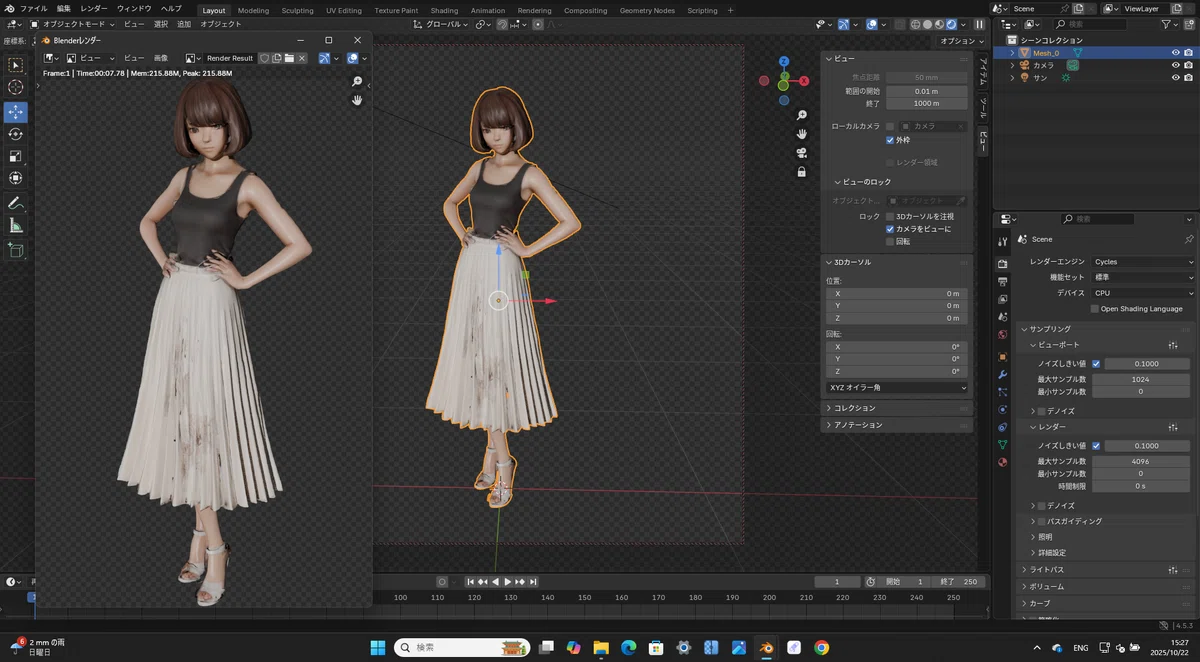
Task: Click the render 最大サンプル数 4096 field
Action: coord(1140,461)
